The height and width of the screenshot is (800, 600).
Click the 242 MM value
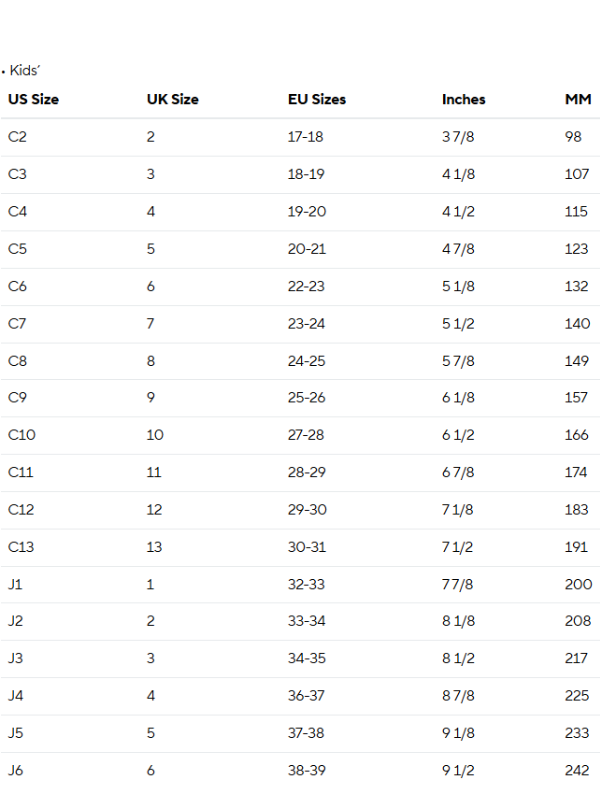click(x=577, y=770)
